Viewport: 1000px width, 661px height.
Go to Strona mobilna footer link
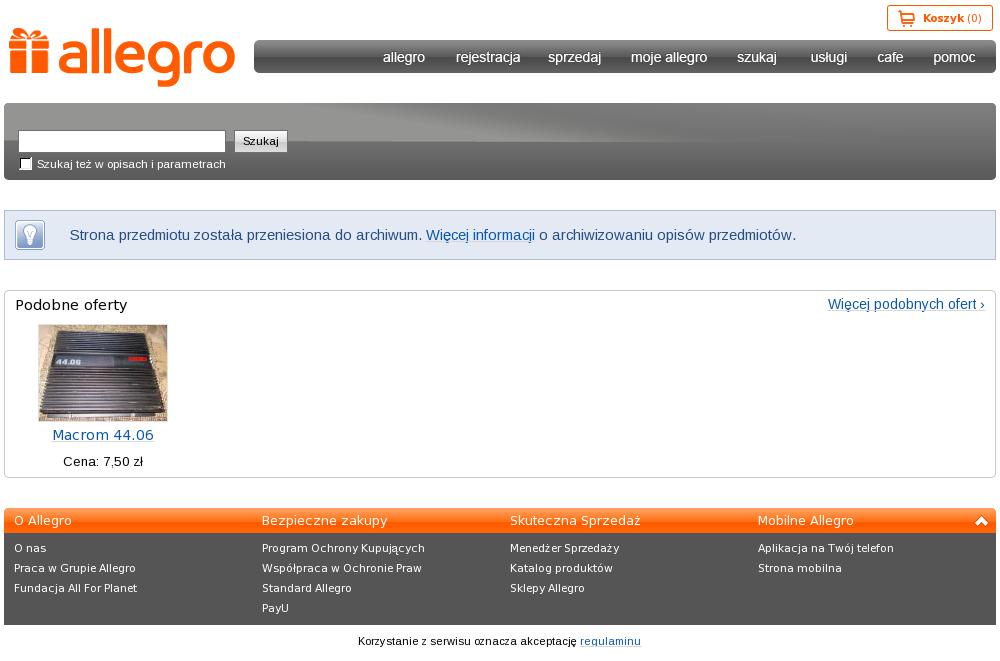800,568
